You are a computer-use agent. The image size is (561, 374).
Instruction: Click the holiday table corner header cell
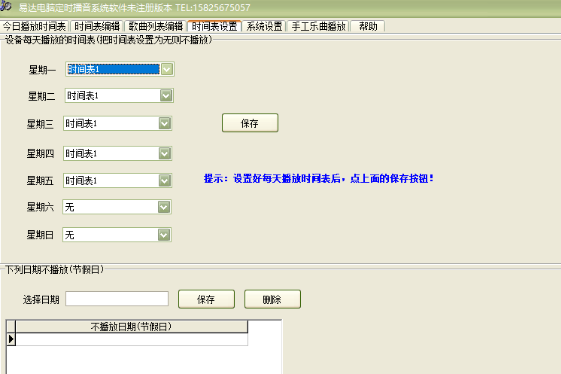coord(11,326)
